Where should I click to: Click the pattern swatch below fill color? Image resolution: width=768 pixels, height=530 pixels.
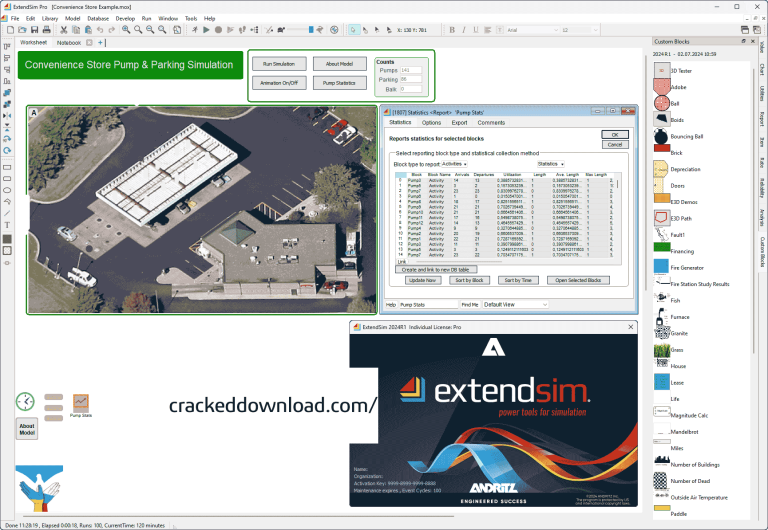click(x=7, y=250)
